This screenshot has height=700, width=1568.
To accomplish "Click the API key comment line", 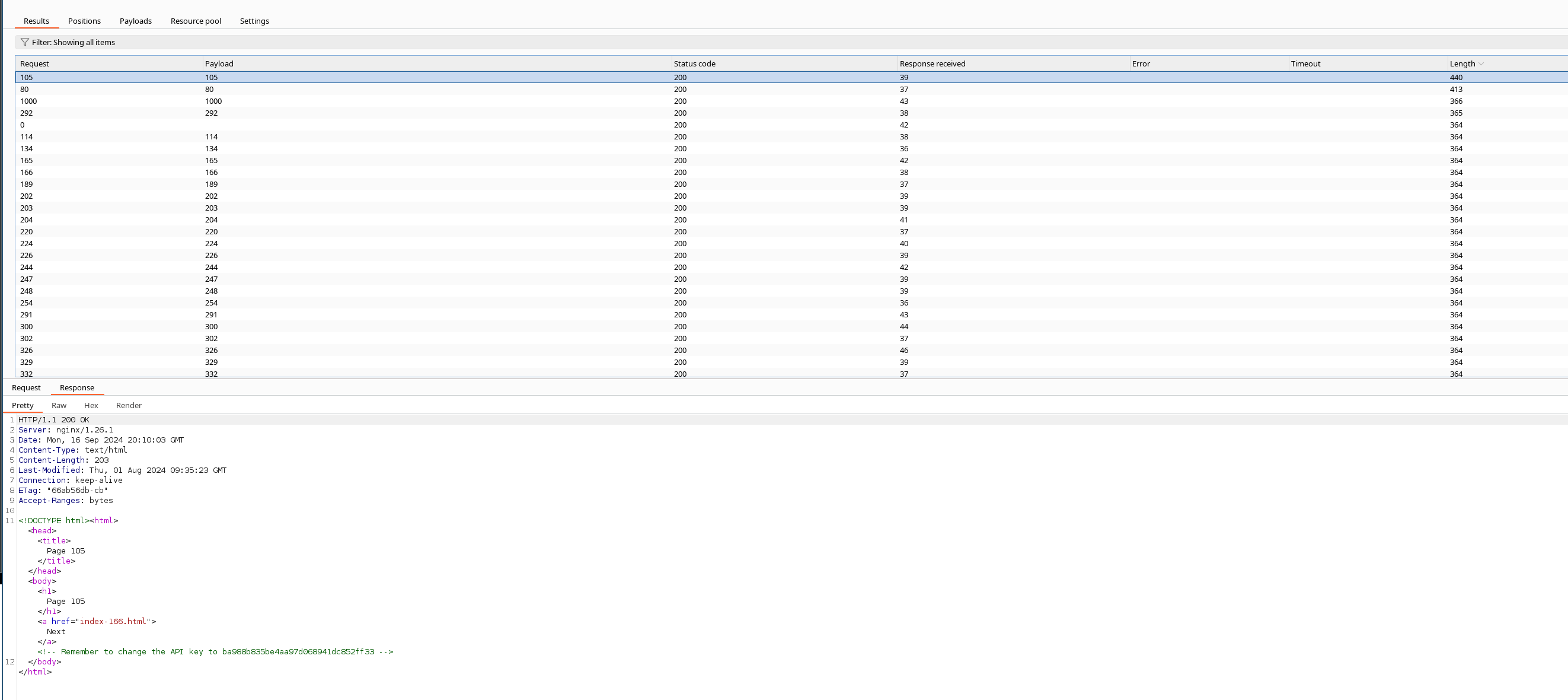I will click(x=215, y=652).
